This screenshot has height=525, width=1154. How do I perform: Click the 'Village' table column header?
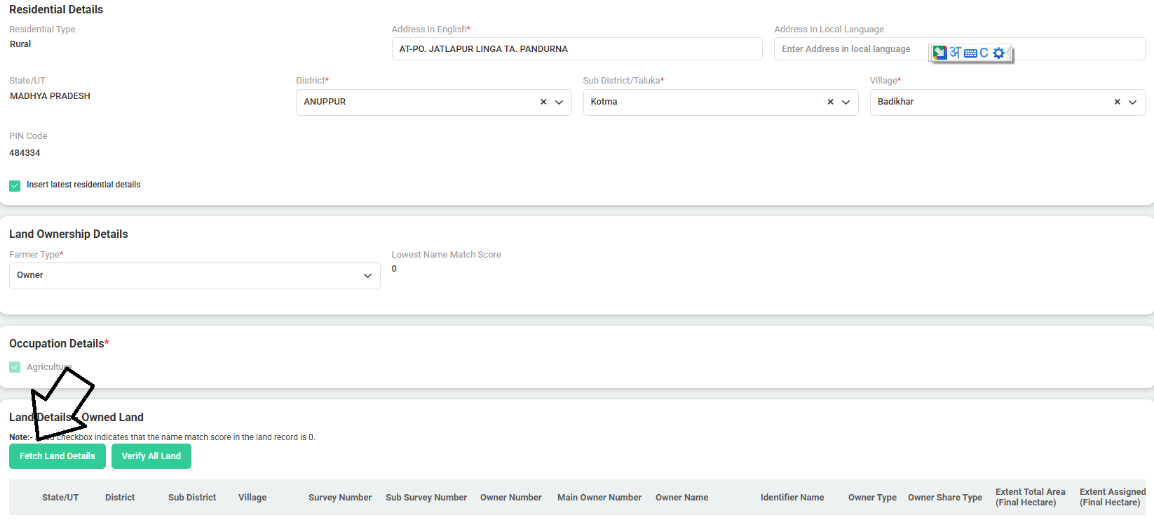[x=252, y=497]
